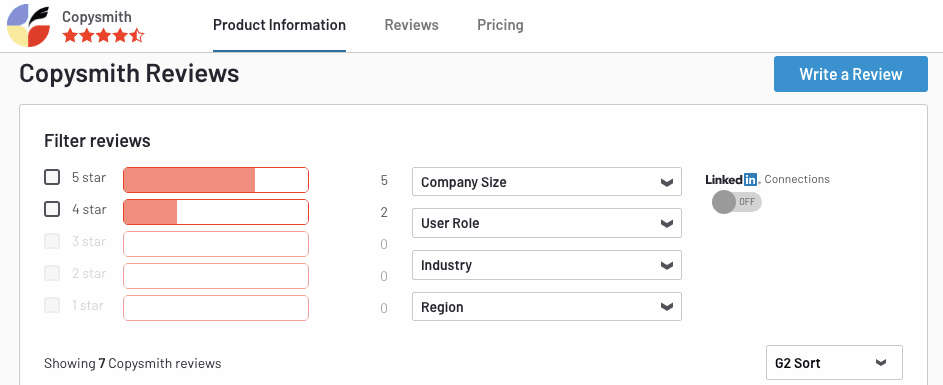This screenshot has width=943, height=385.
Task: Click the disabled 3 star checkbox
Action: [x=52, y=241]
